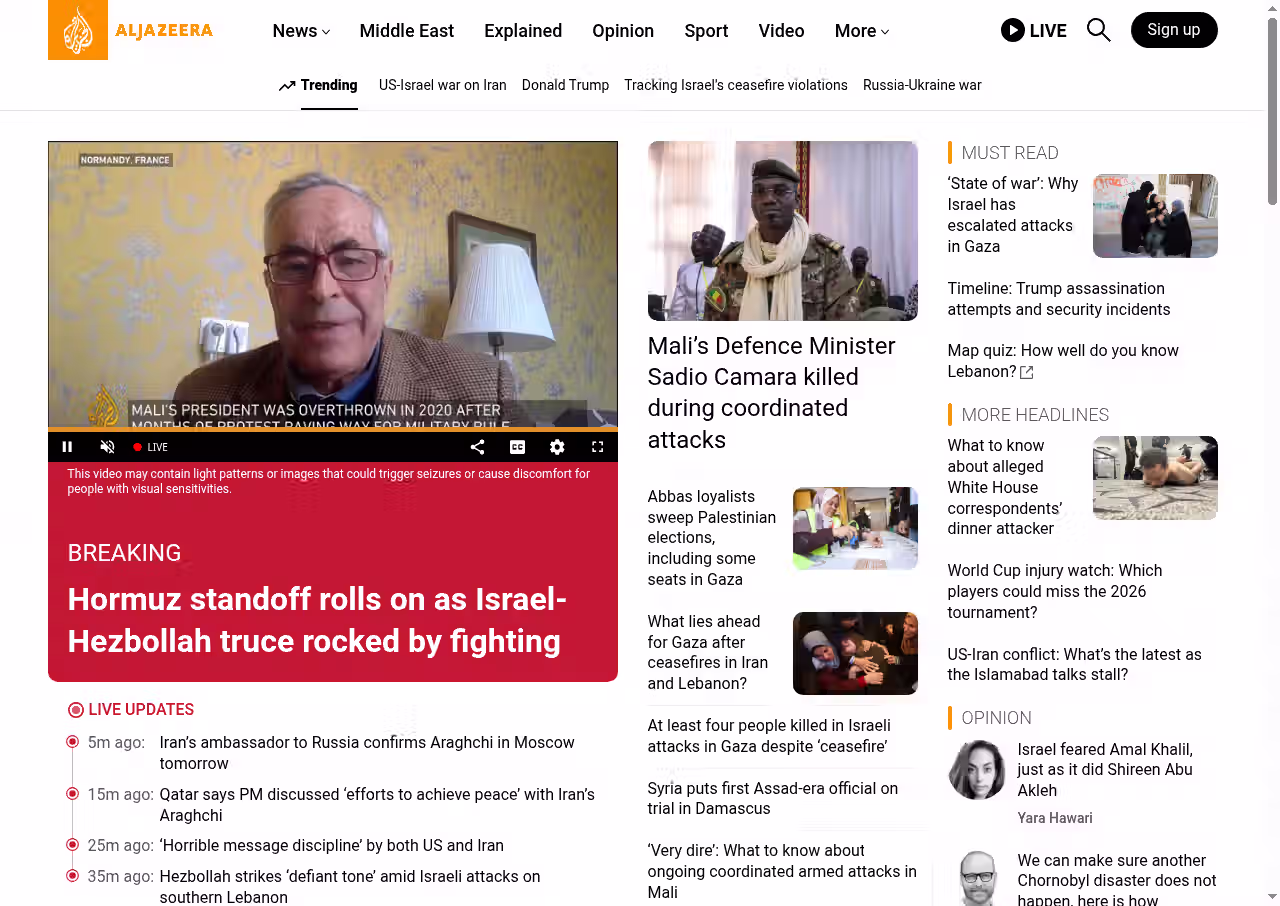
Task: Open the Middle East section
Action: [407, 31]
